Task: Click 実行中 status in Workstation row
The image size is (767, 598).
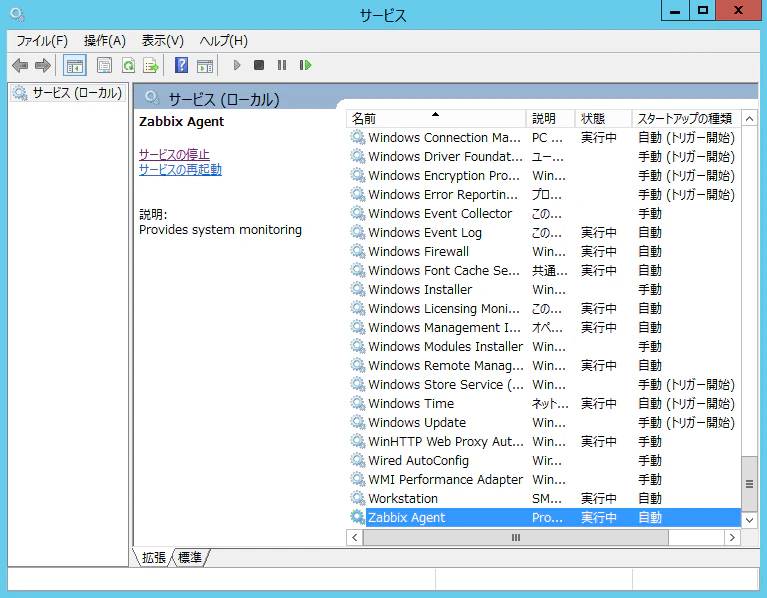Action: click(x=599, y=498)
